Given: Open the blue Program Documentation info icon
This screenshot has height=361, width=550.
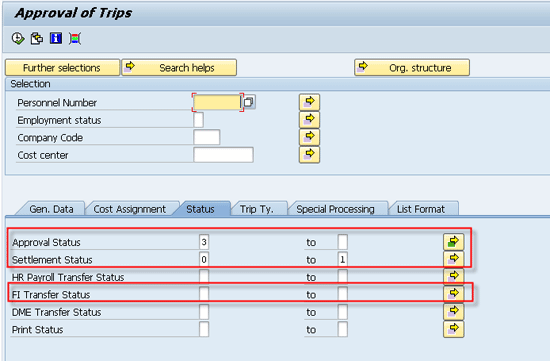Looking at the screenshot, I should point(56,38).
